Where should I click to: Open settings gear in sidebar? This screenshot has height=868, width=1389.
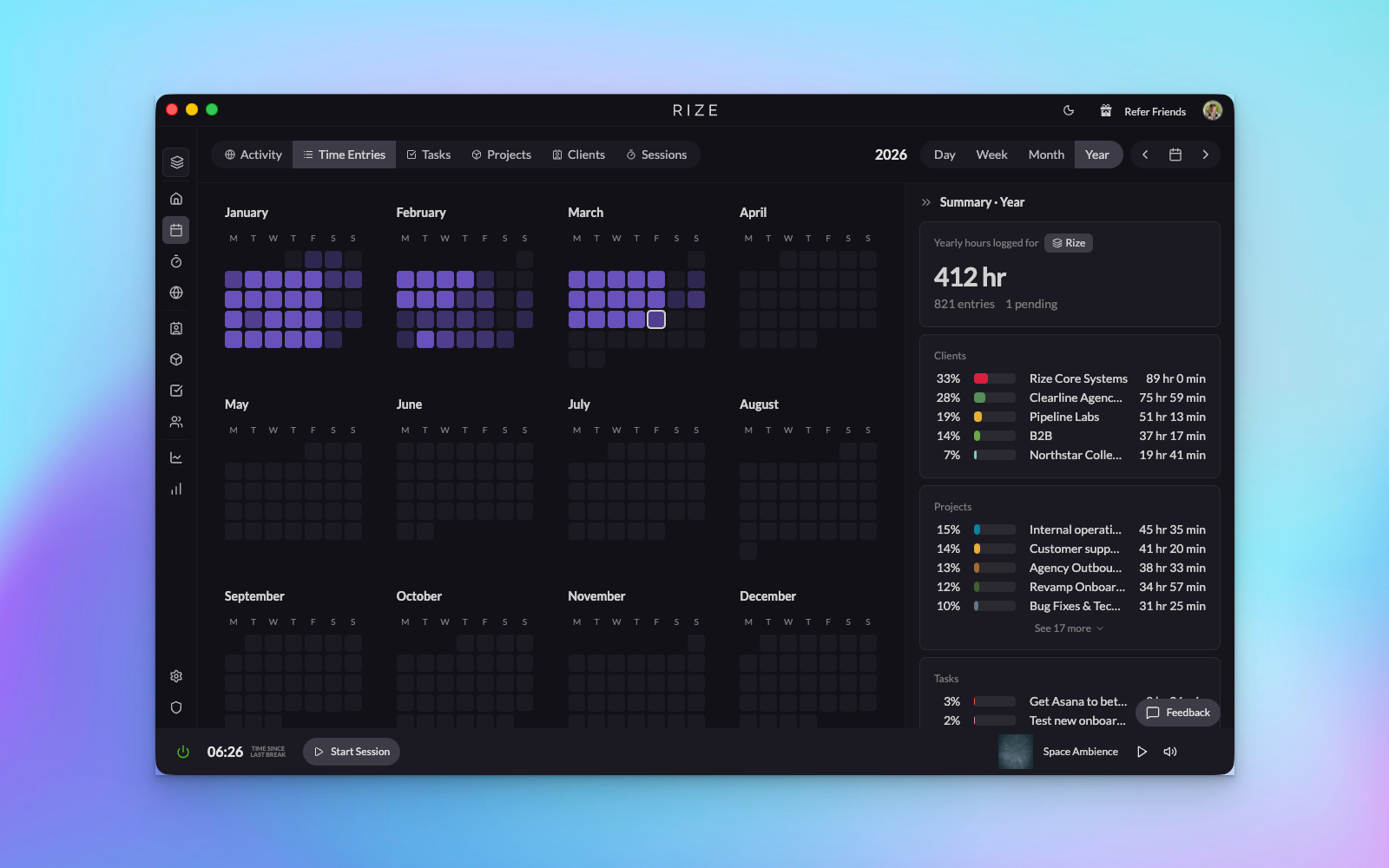tap(176, 676)
